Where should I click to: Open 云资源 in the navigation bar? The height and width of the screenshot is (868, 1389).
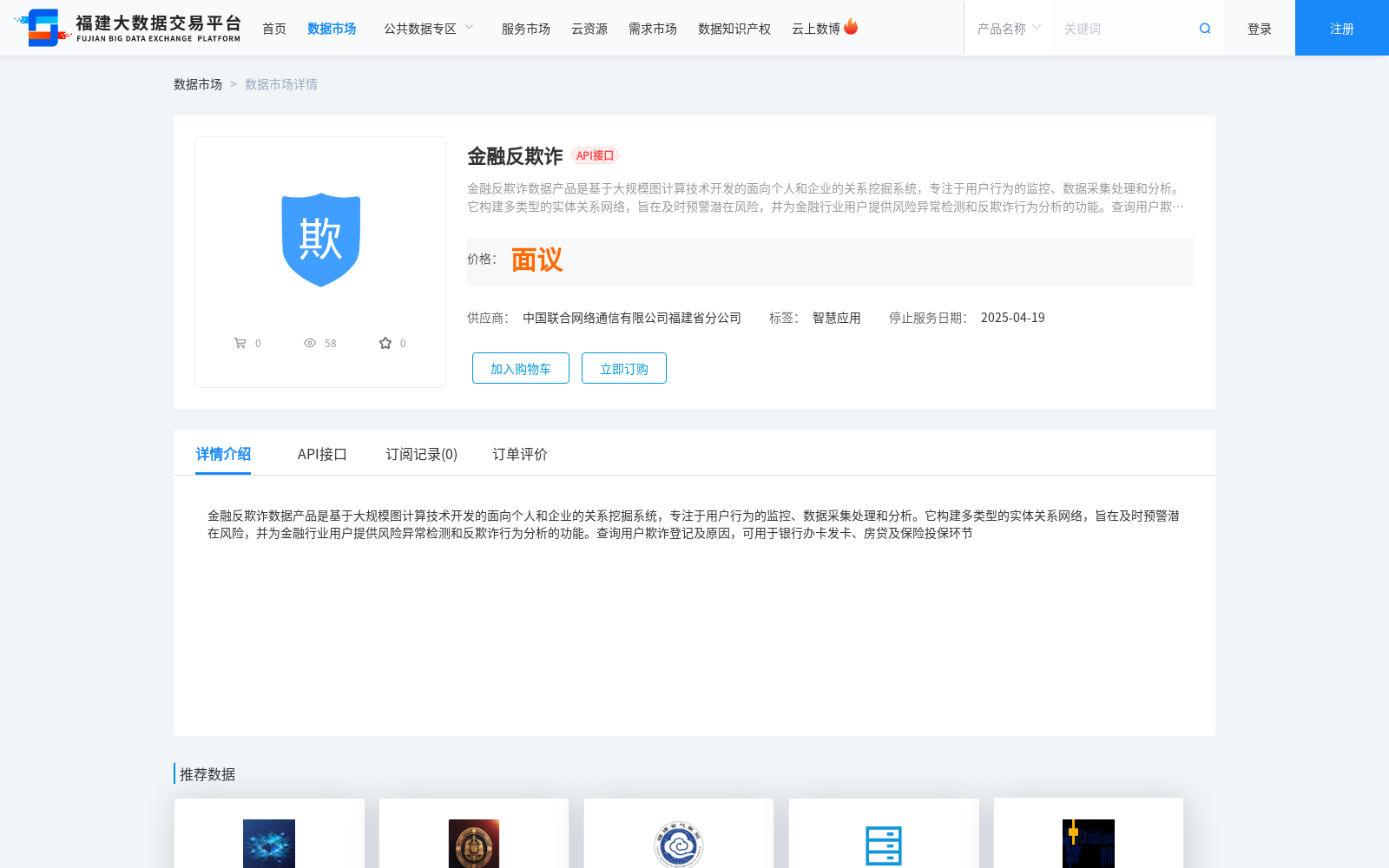click(589, 29)
